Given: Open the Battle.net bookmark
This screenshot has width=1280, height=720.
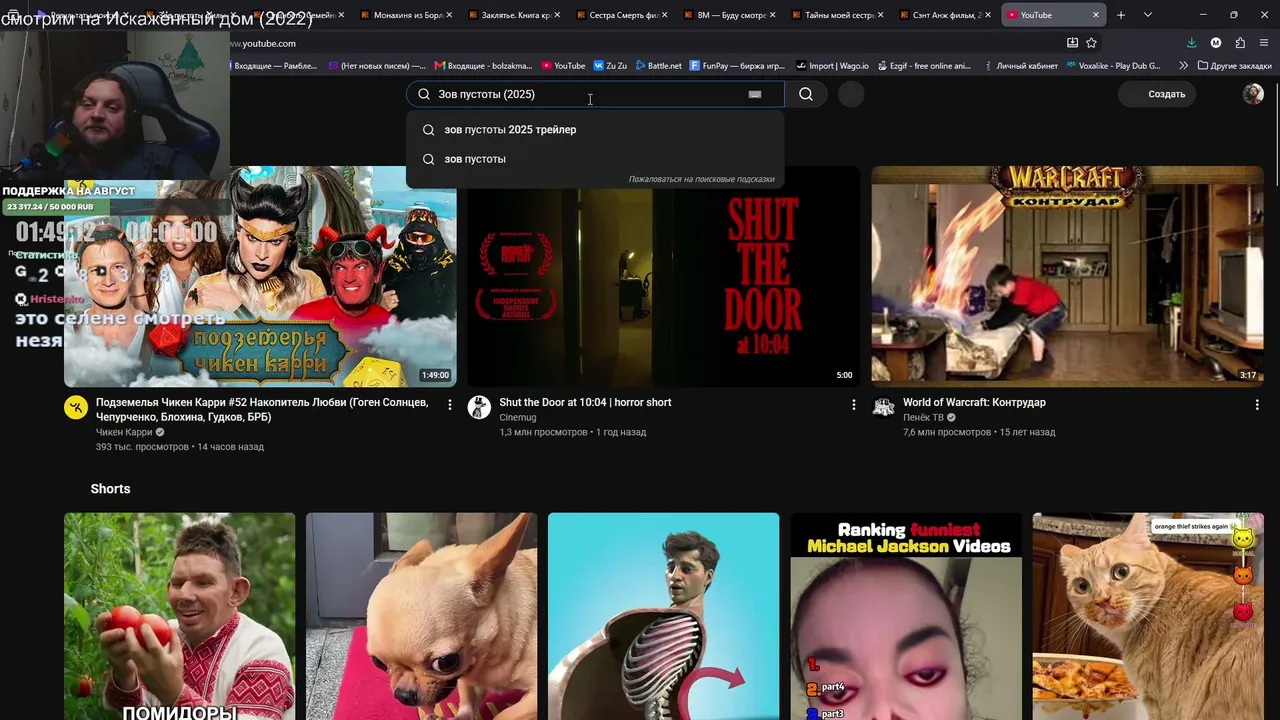Looking at the screenshot, I should tap(658, 66).
